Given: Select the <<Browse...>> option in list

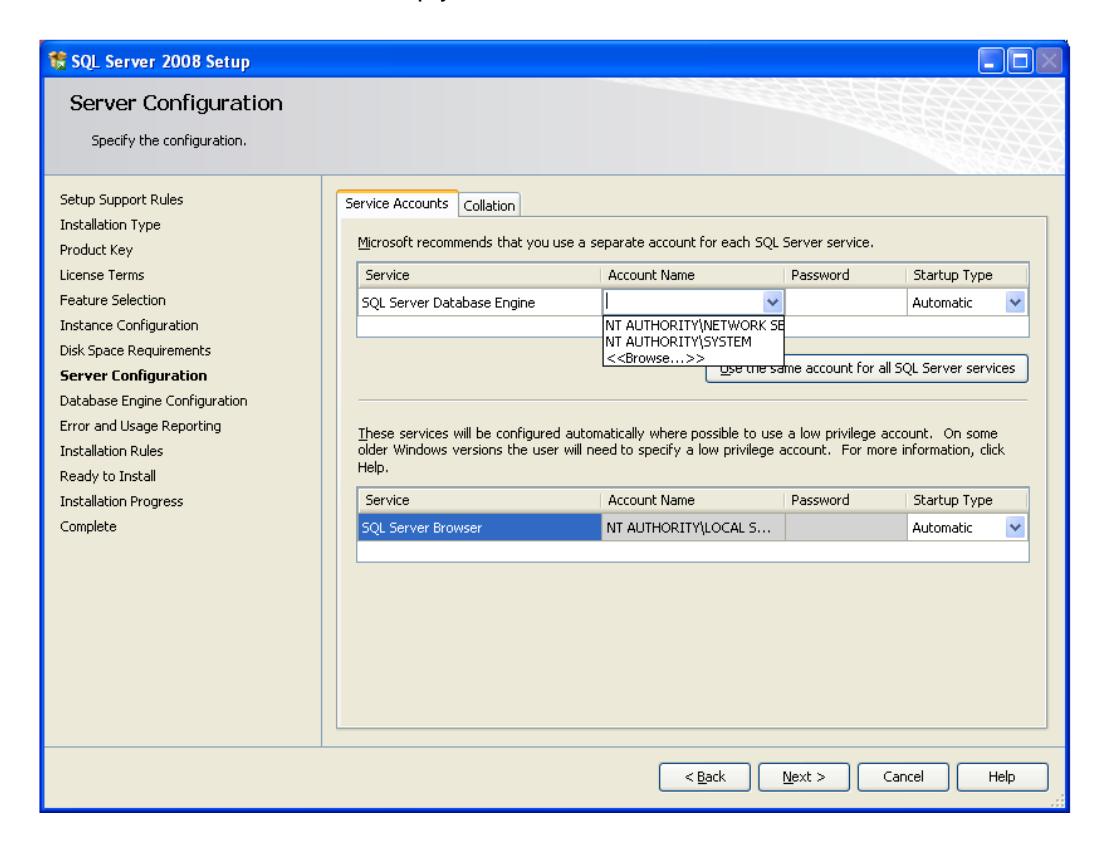Looking at the screenshot, I should (694, 358).
